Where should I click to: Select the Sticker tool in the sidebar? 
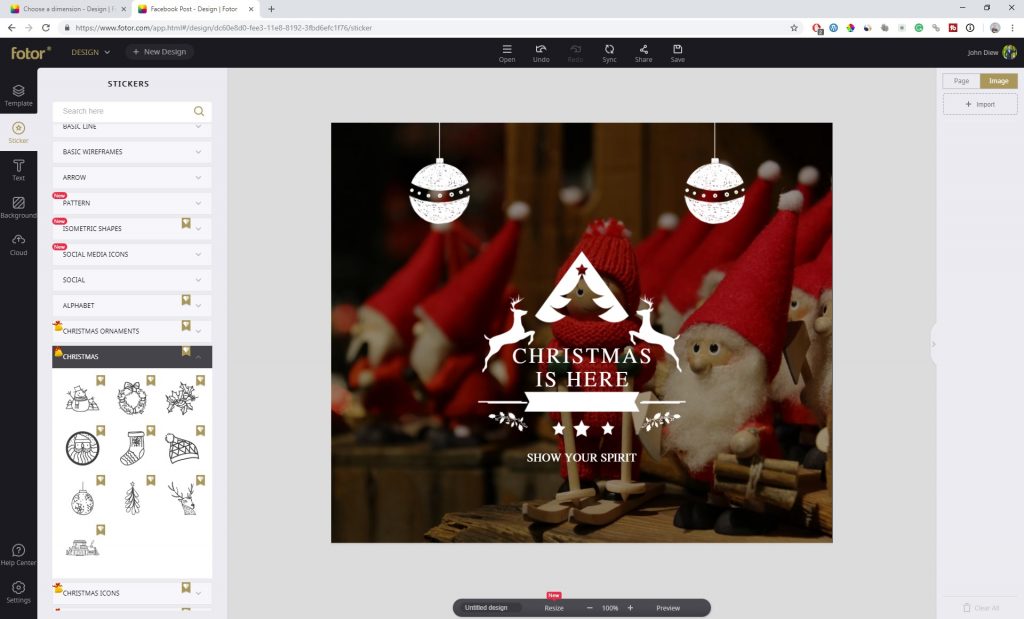click(x=18, y=133)
